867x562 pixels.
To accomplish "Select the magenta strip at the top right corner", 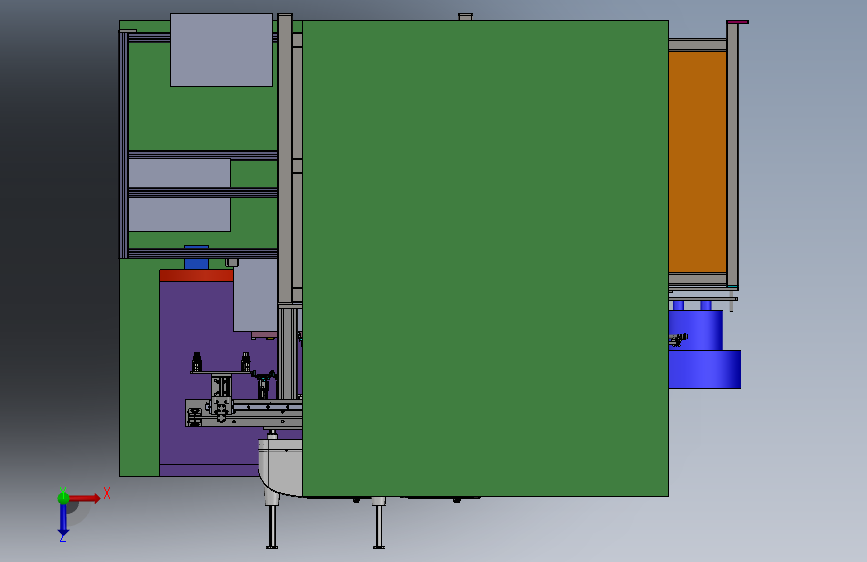I will click(x=738, y=22).
